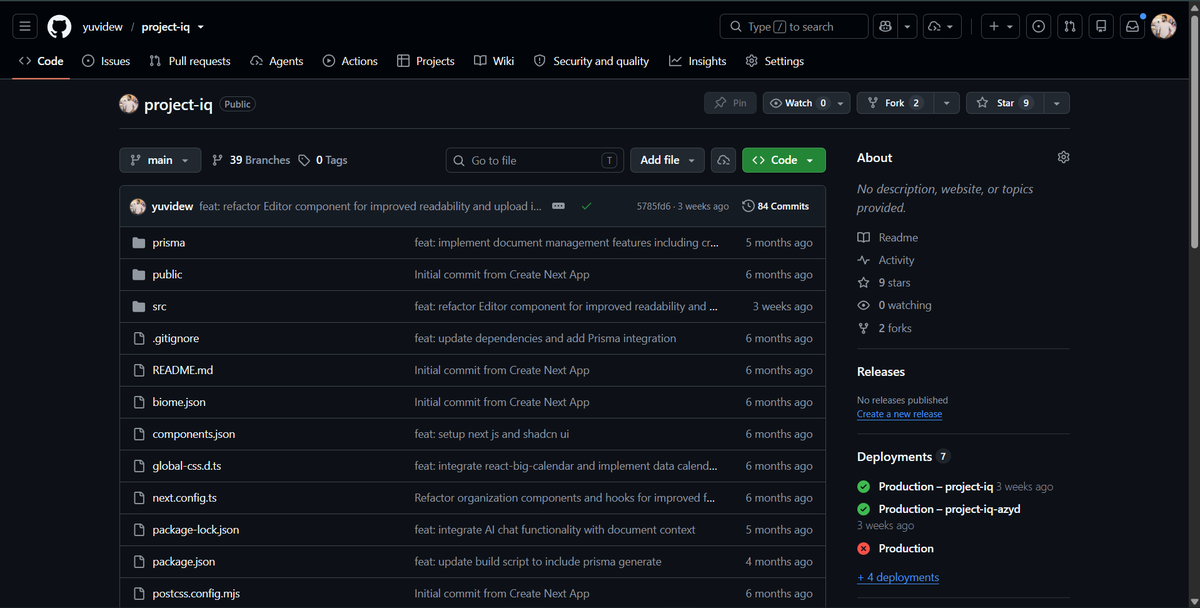Click the GitHub logo home icon

coord(59,27)
